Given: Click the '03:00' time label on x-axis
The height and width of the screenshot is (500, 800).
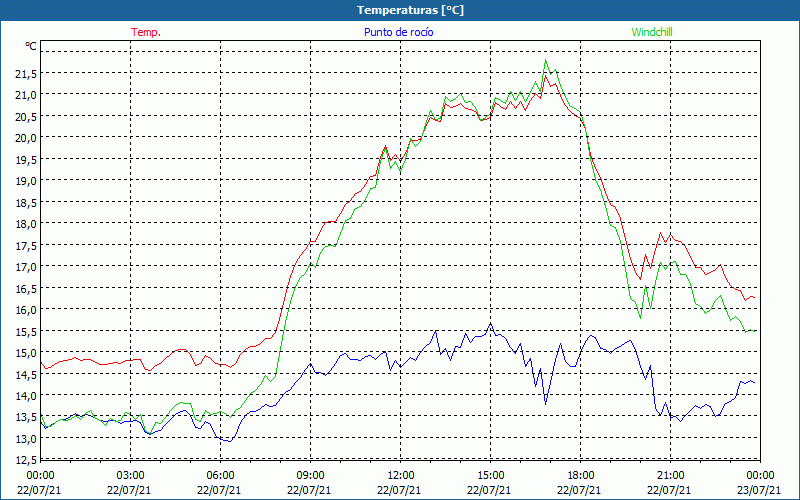Looking at the screenshot, I should point(130,476).
